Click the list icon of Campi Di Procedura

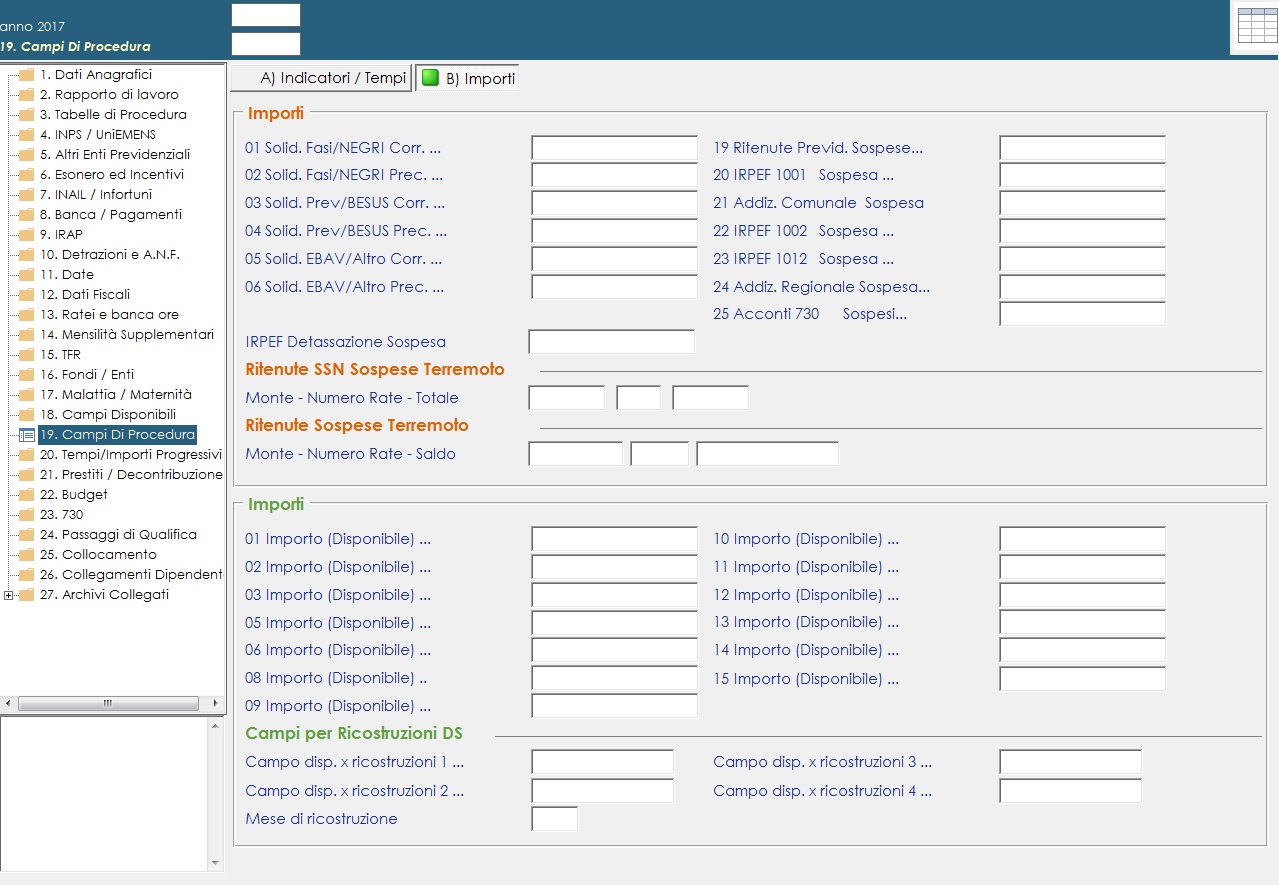click(x=27, y=435)
